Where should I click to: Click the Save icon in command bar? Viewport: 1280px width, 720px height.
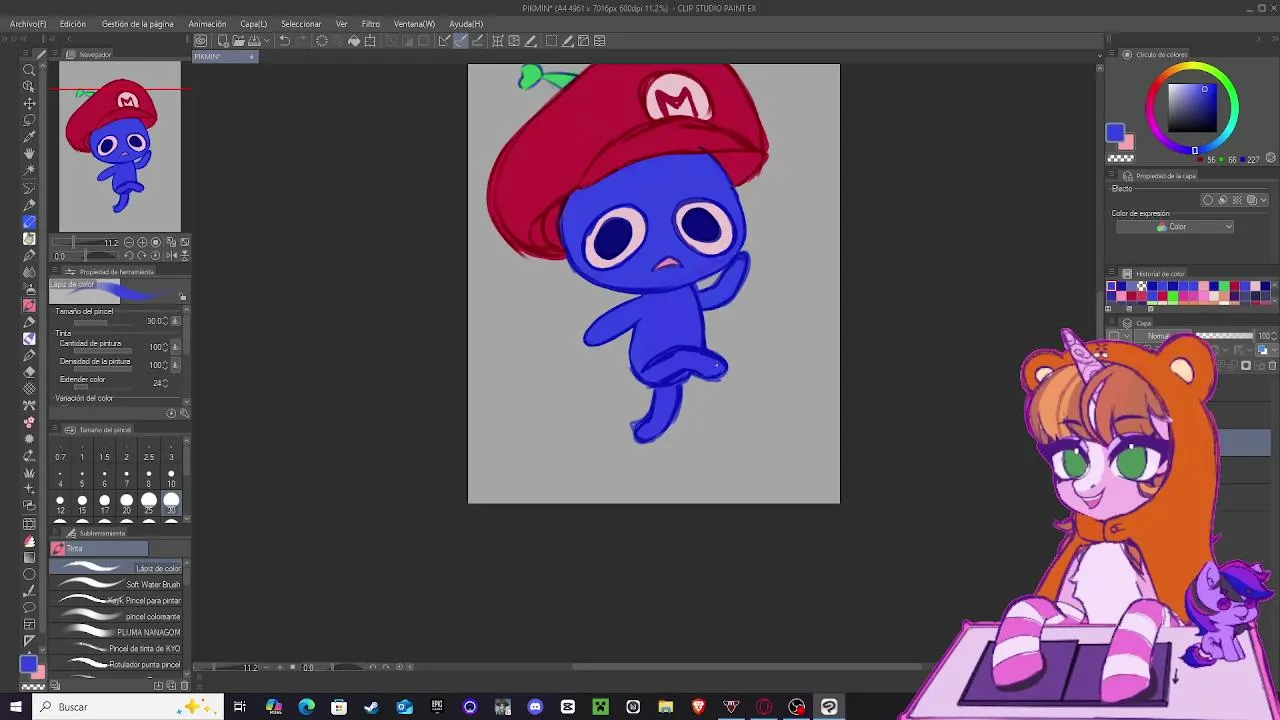(x=254, y=41)
